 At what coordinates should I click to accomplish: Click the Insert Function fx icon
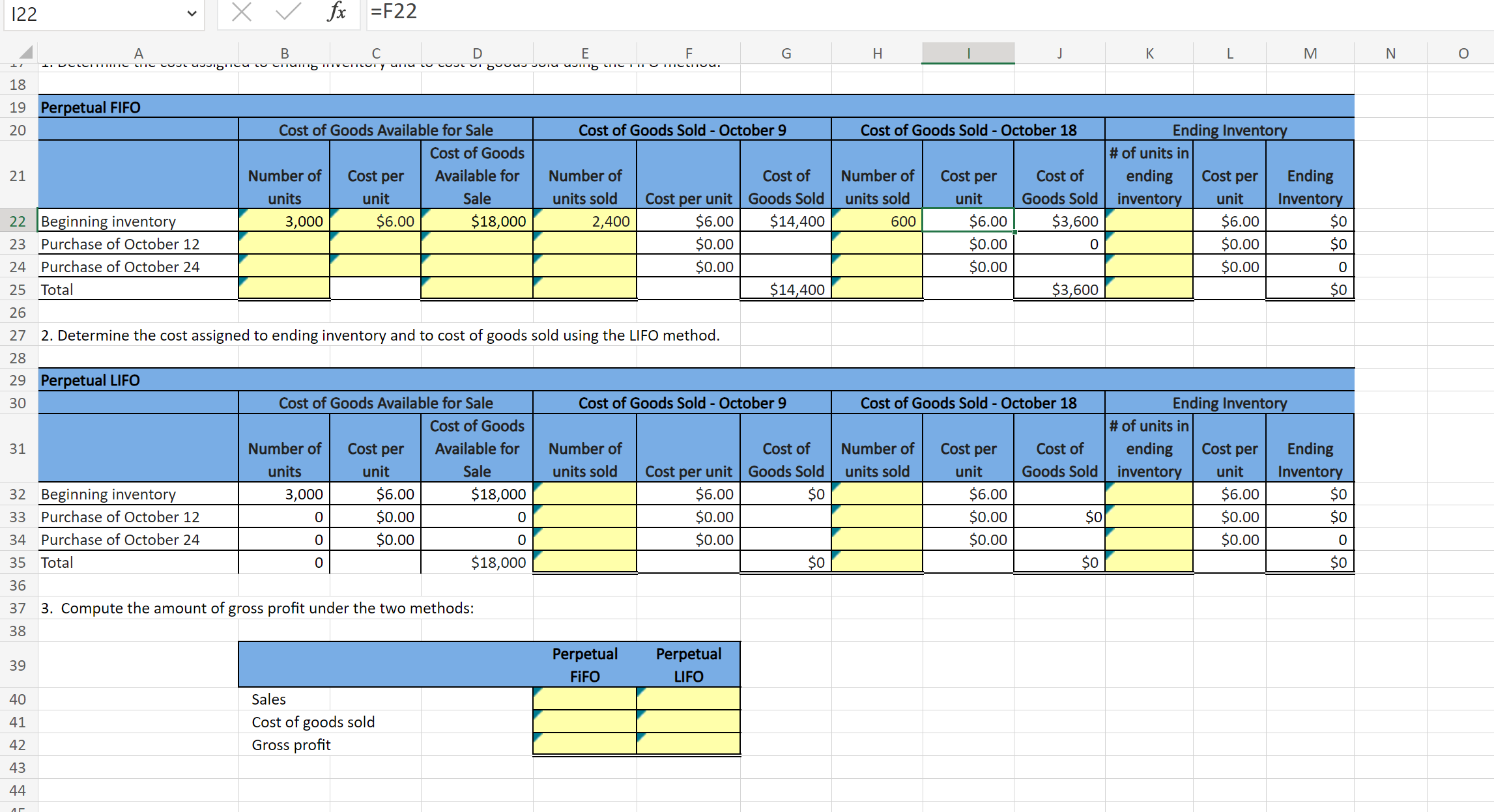pos(336,12)
